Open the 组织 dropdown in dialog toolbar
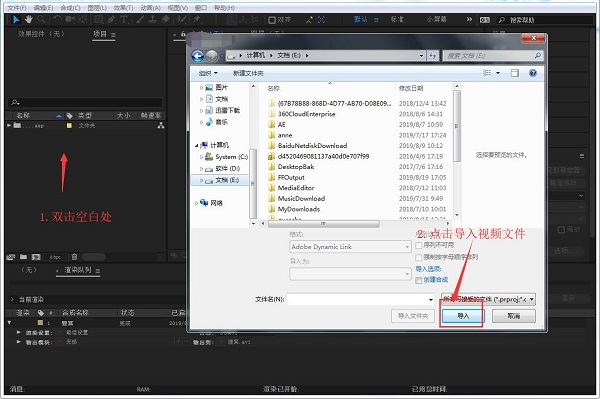The image size is (600, 399). pyautogui.click(x=209, y=73)
